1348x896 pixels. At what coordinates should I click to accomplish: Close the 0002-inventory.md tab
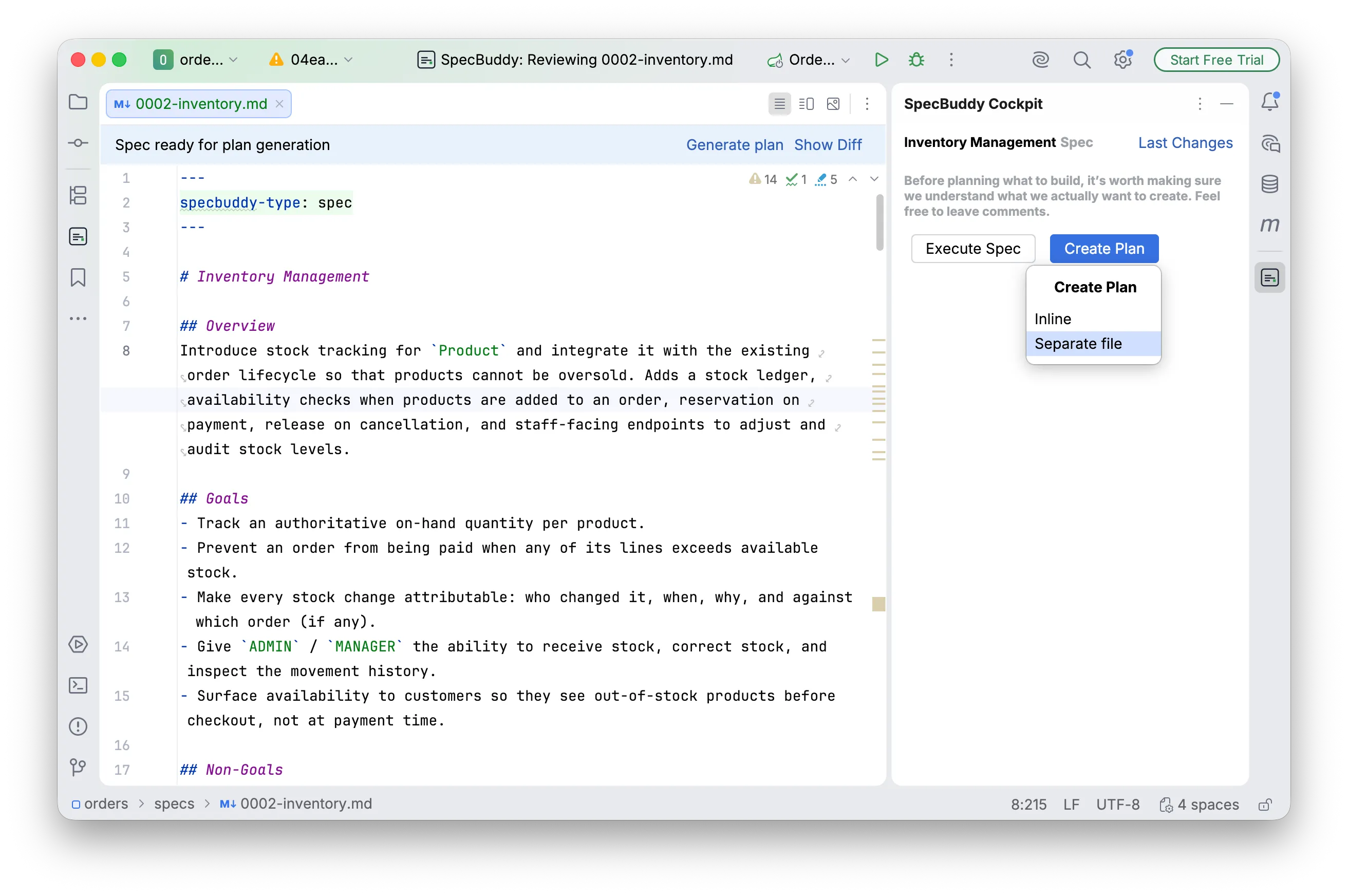tap(279, 103)
